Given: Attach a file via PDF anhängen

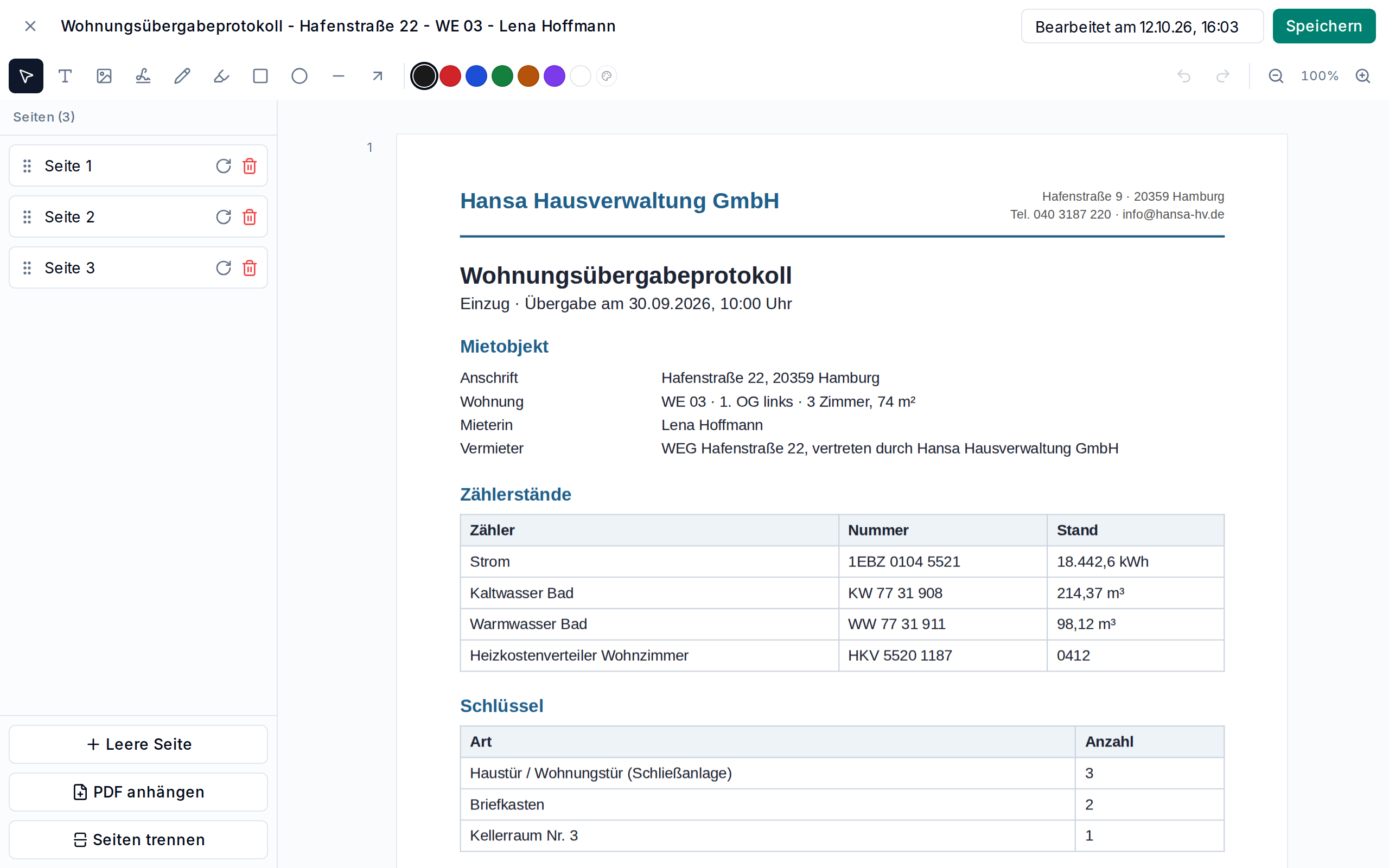Looking at the screenshot, I should [138, 792].
